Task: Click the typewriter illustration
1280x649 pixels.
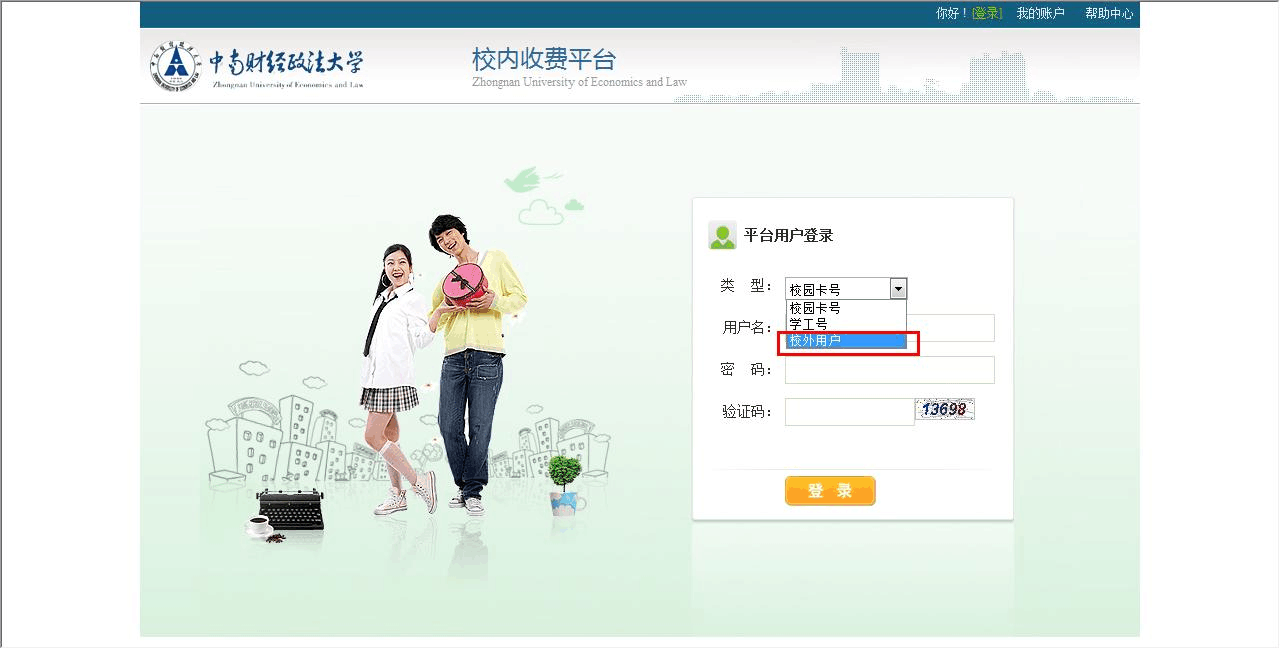Action: 291,509
